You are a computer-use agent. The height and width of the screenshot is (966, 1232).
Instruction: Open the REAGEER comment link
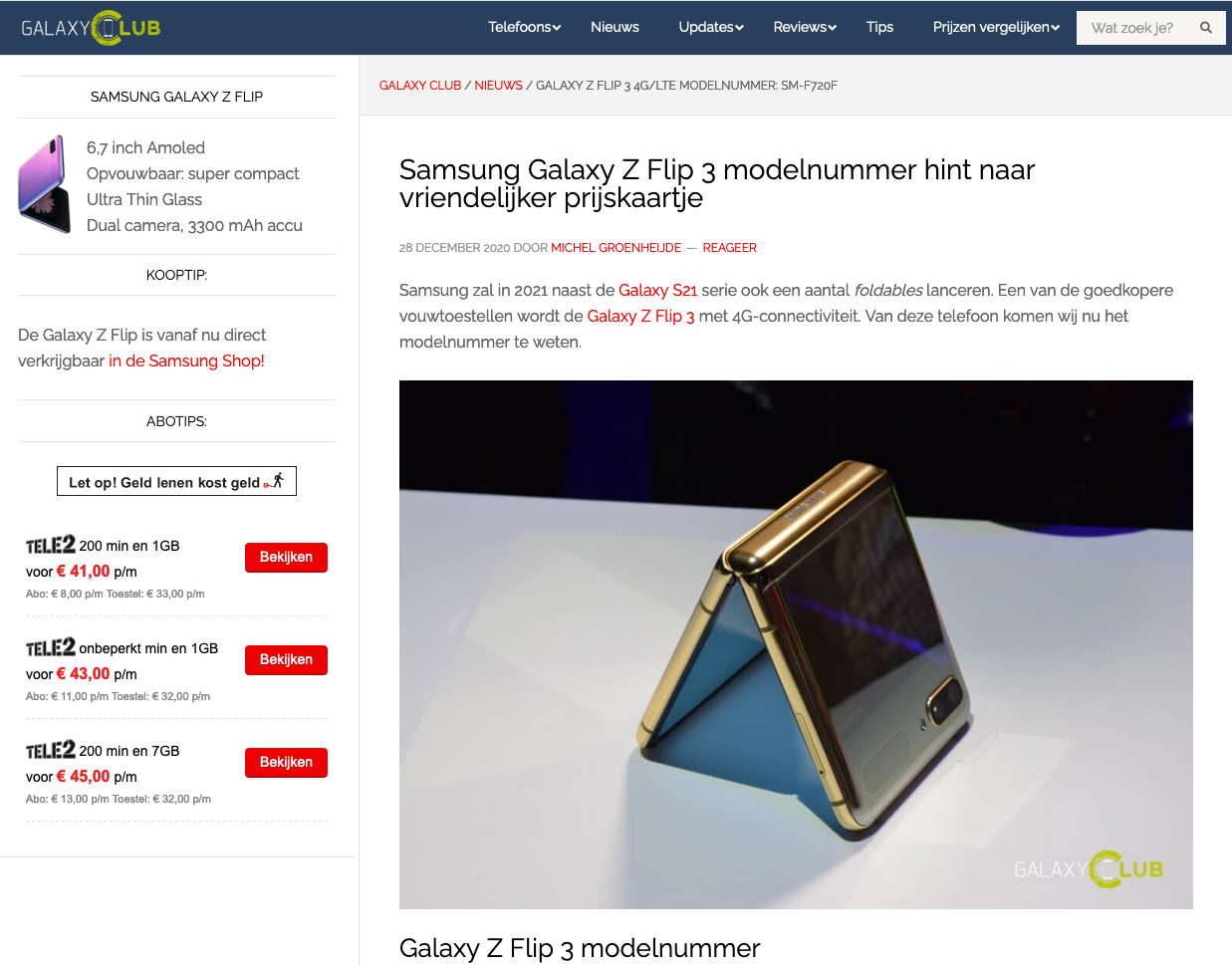tap(729, 248)
